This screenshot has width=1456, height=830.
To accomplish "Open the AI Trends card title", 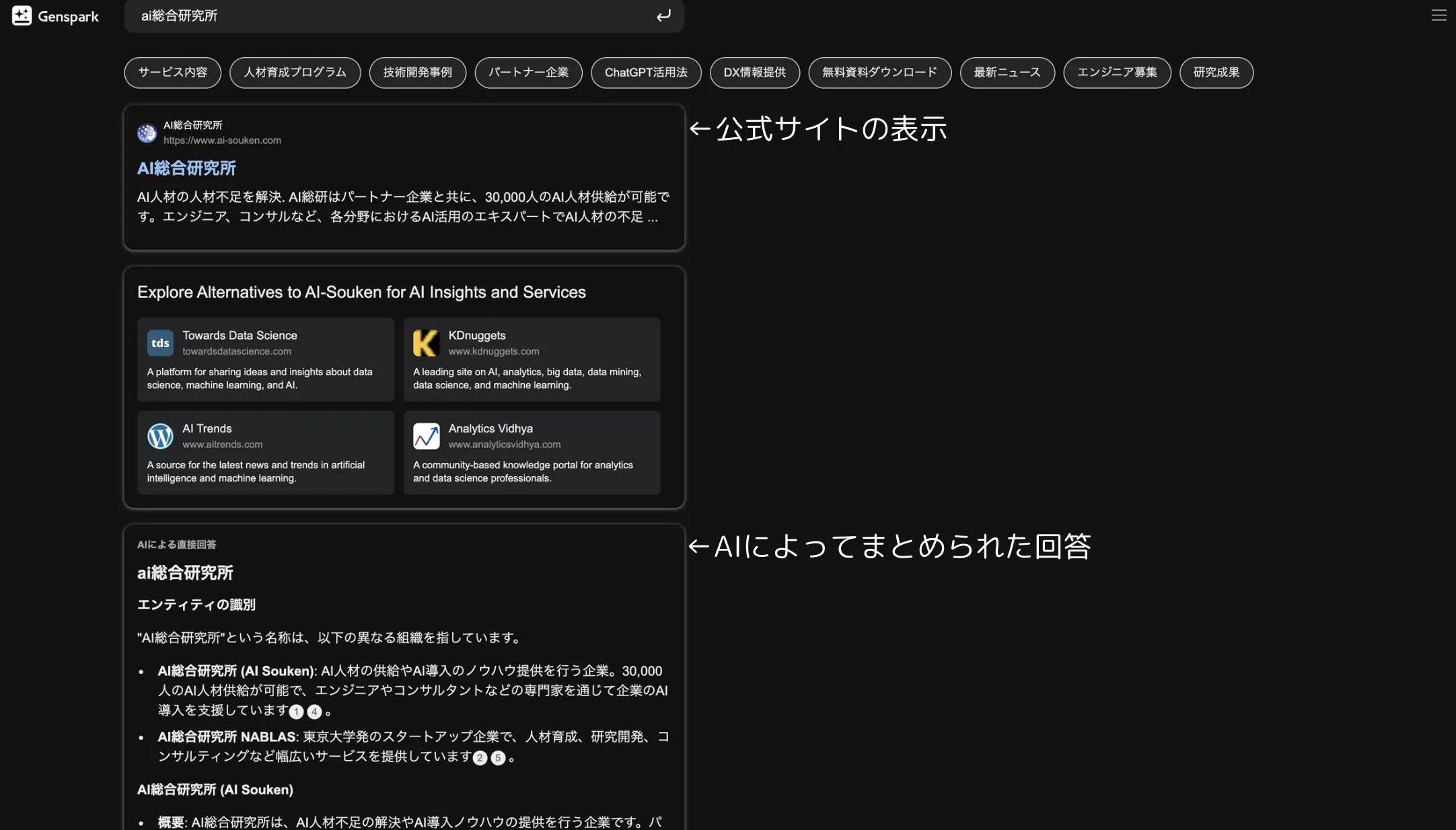I will [207, 428].
